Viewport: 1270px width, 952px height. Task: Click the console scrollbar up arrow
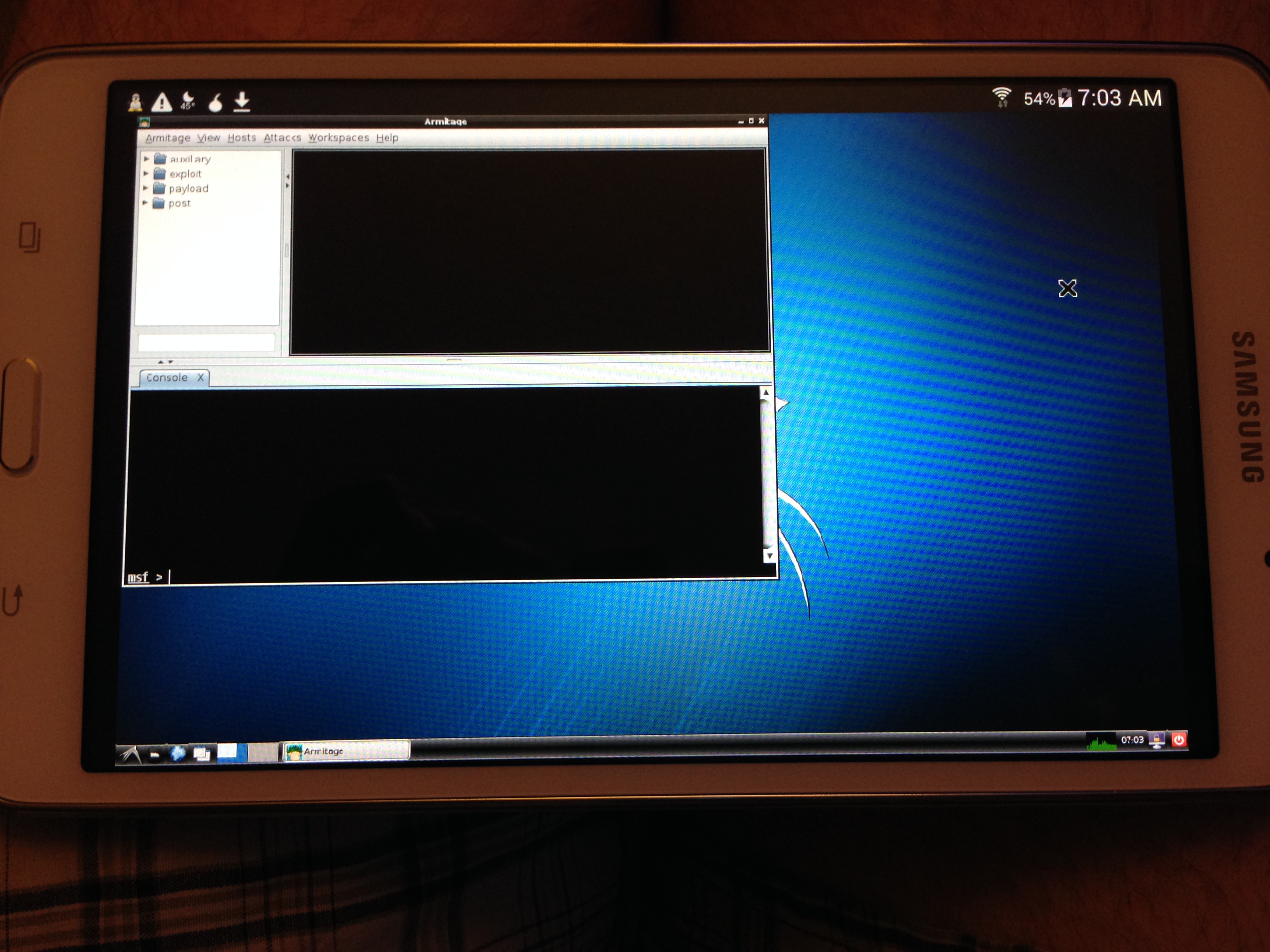765,393
